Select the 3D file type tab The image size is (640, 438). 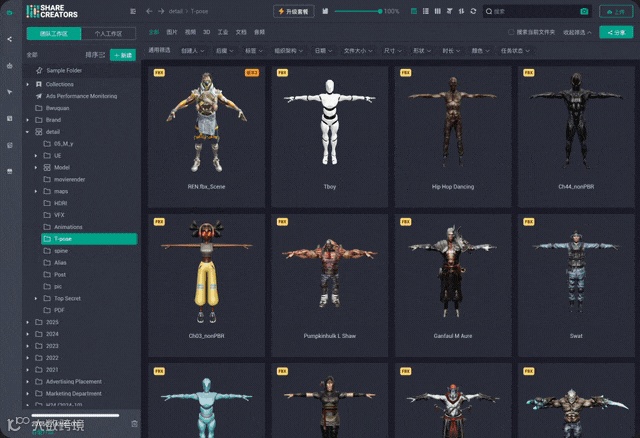coord(207,32)
